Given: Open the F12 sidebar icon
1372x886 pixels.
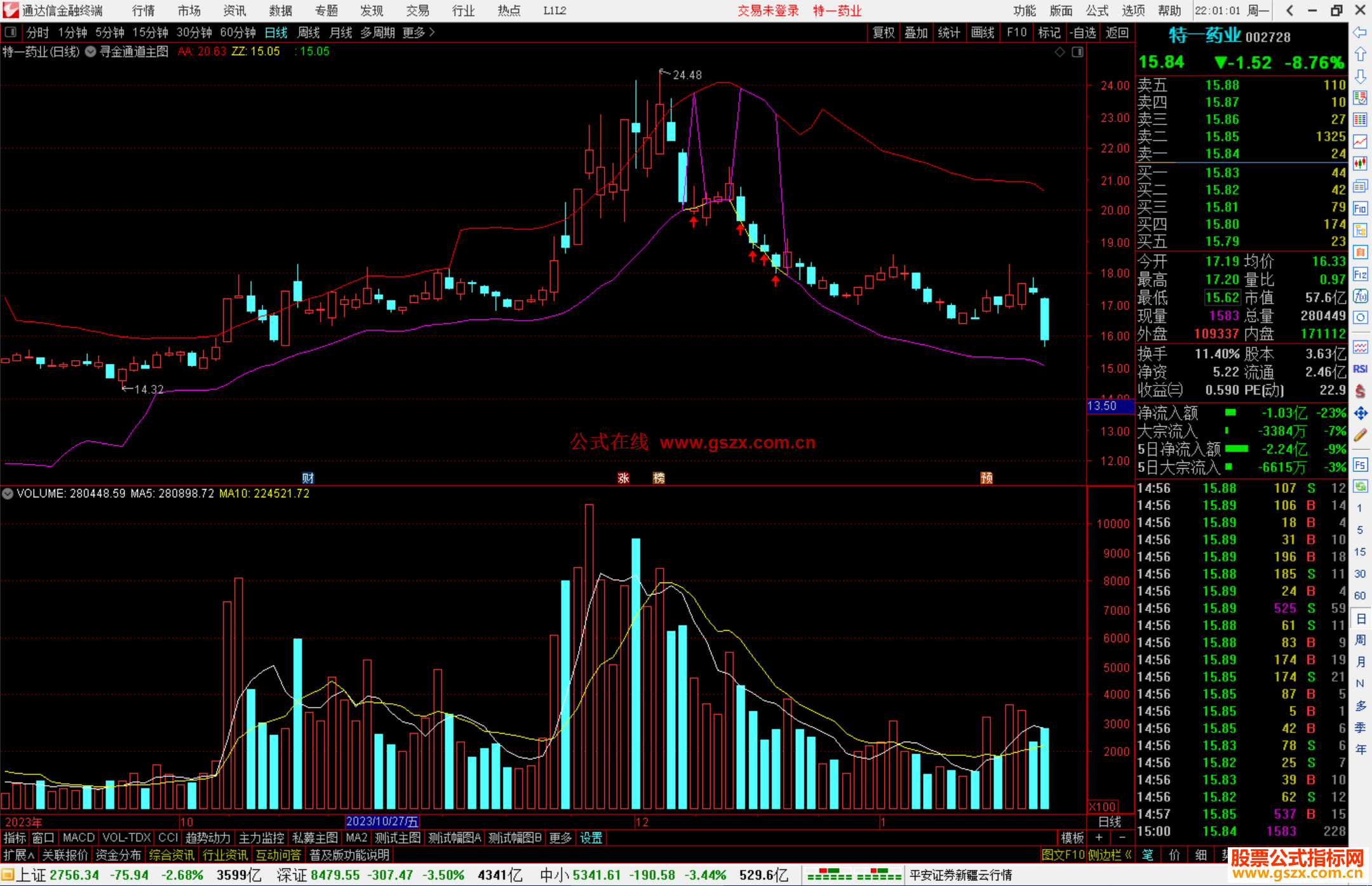Looking at the screenshot, I should coord(1360,274).
